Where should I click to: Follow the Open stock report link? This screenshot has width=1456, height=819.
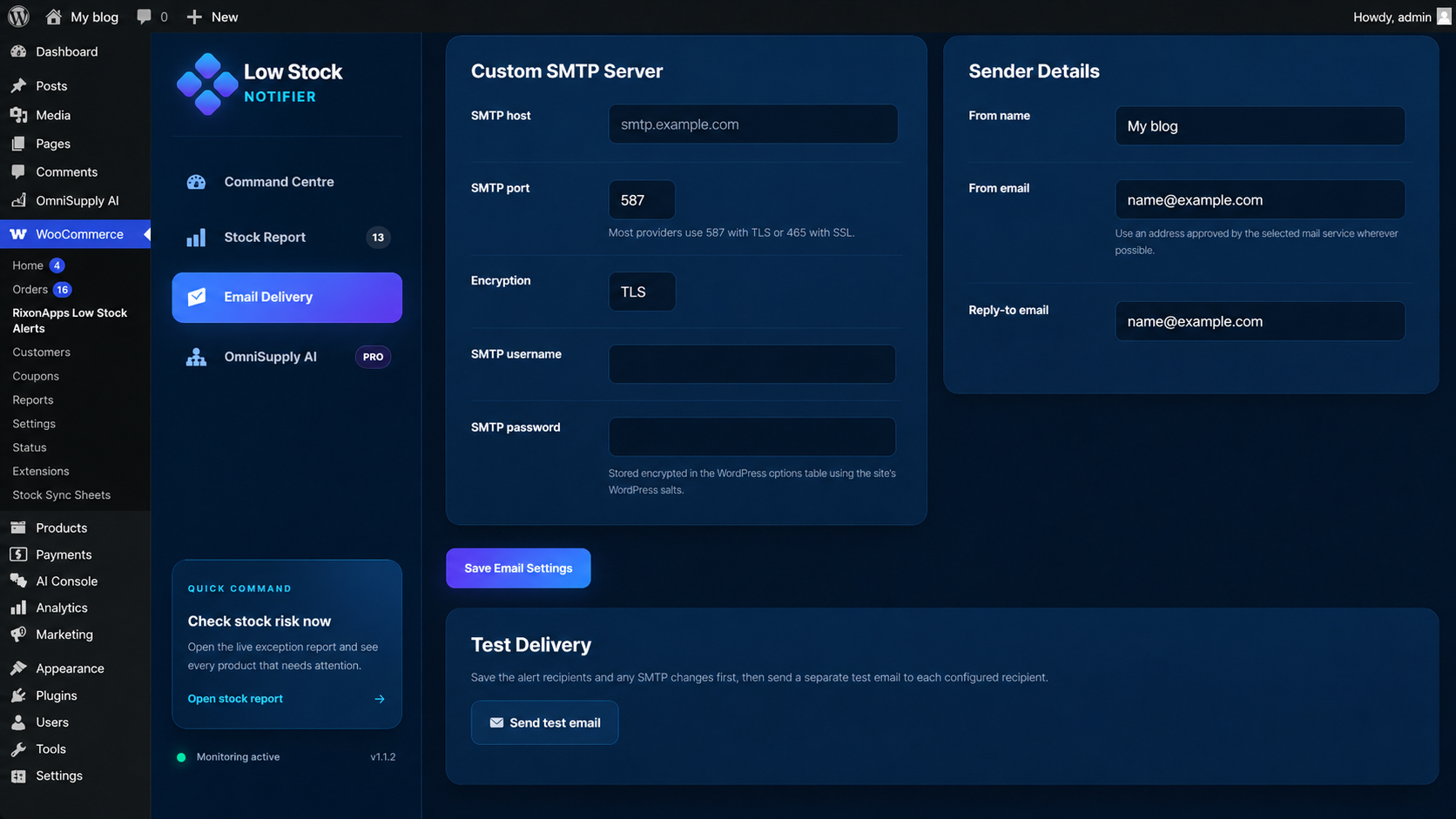[x=235, y=699]
